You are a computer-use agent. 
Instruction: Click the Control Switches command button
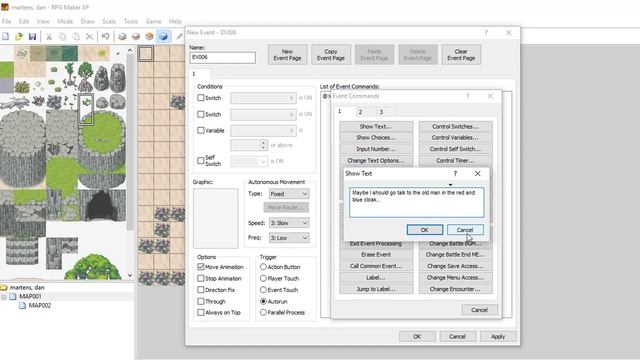pos(455,127)
